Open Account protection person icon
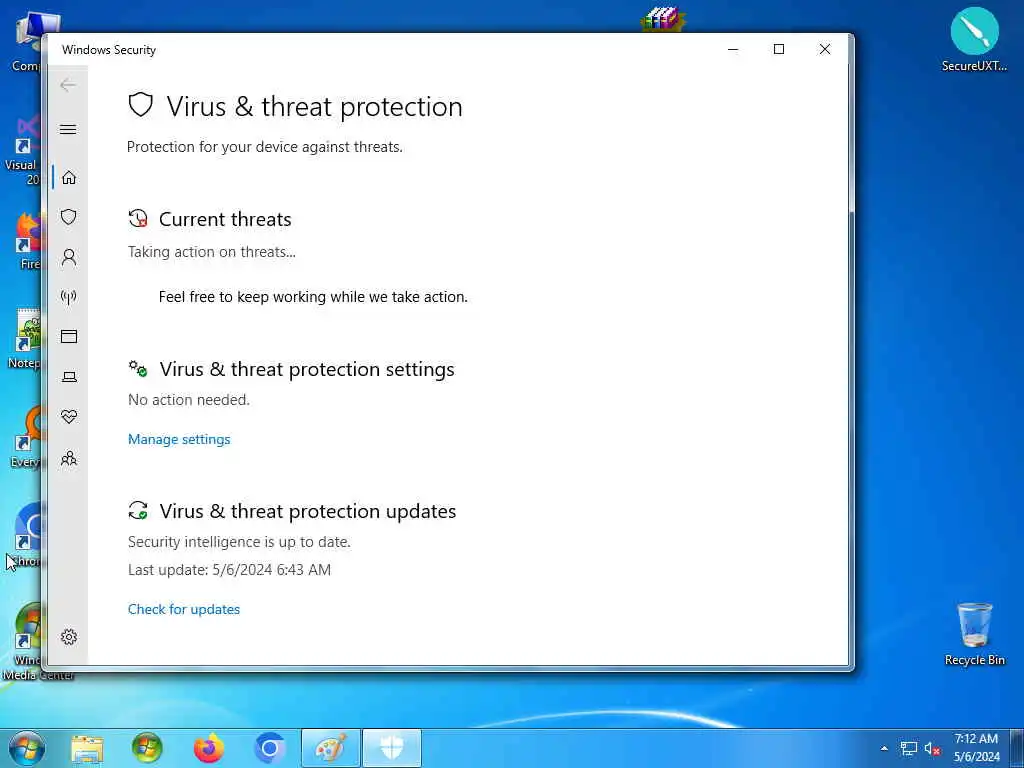1024x768 pixels. 69,257
